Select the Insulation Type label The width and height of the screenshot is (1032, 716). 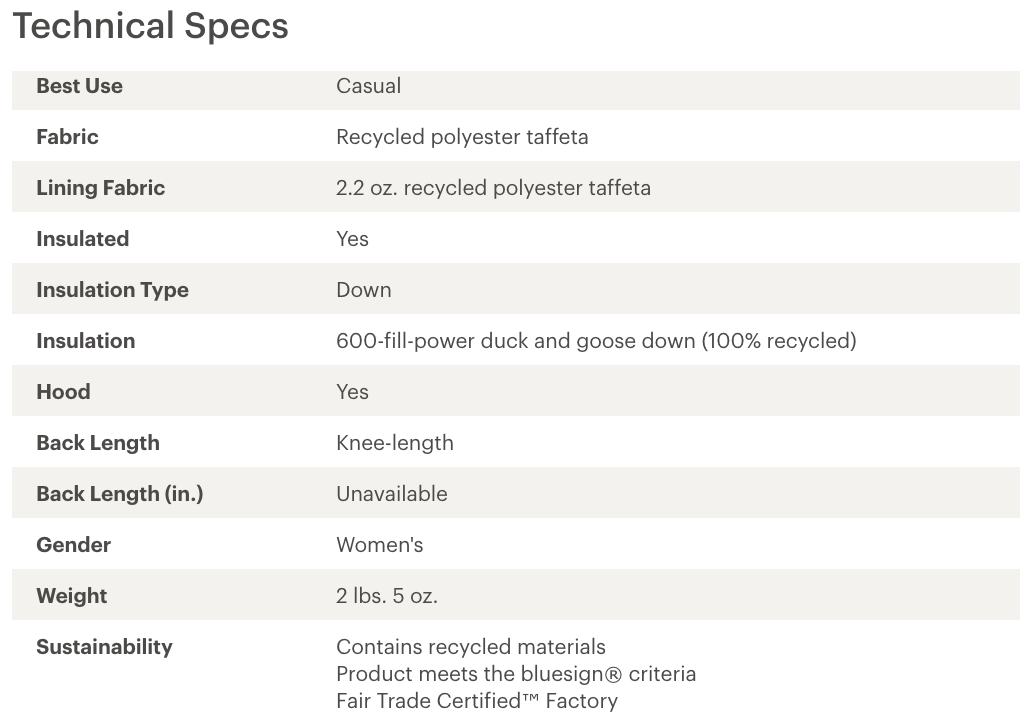pyautogui.click(x=112, y=290)
